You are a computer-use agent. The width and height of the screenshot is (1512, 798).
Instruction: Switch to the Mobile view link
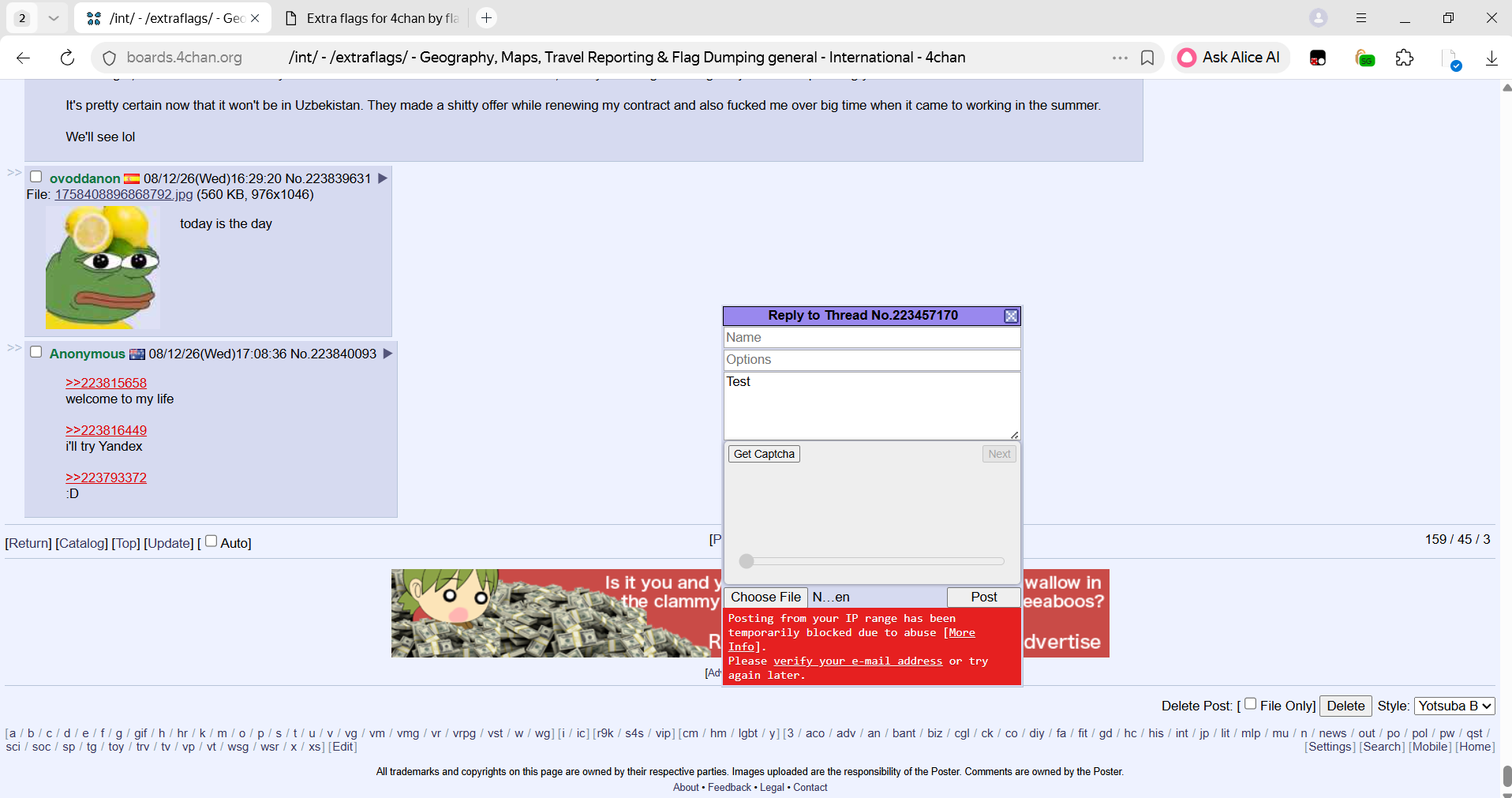pos(1430,747)
